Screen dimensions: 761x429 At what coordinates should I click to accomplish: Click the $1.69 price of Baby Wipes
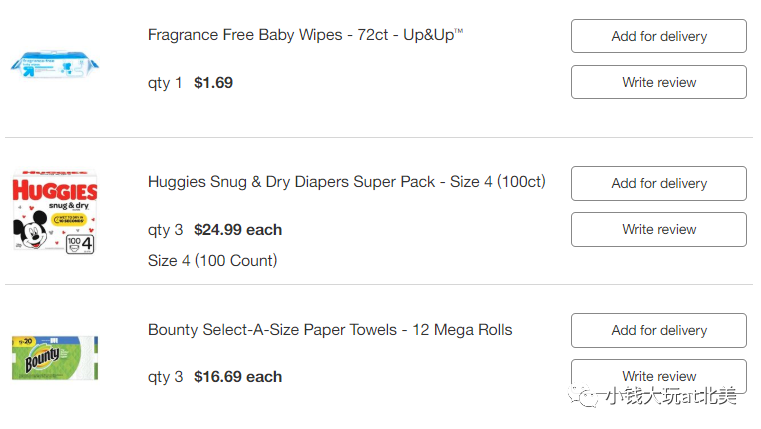click(213, 83)
